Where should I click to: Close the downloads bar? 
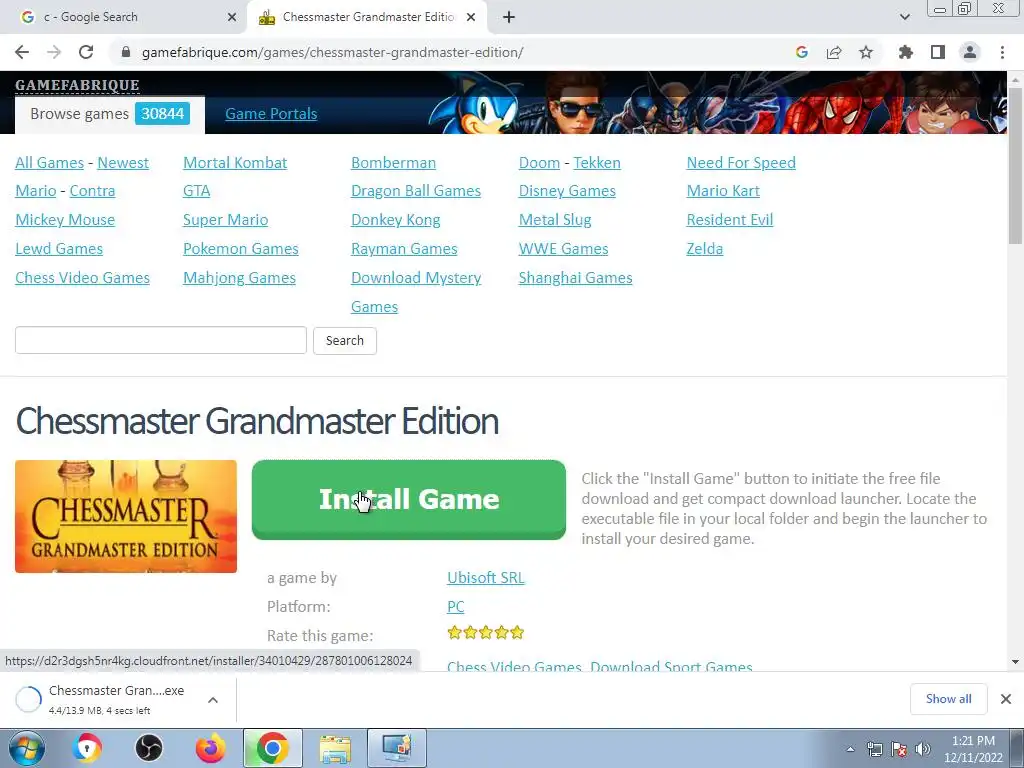click(1006, 699)
